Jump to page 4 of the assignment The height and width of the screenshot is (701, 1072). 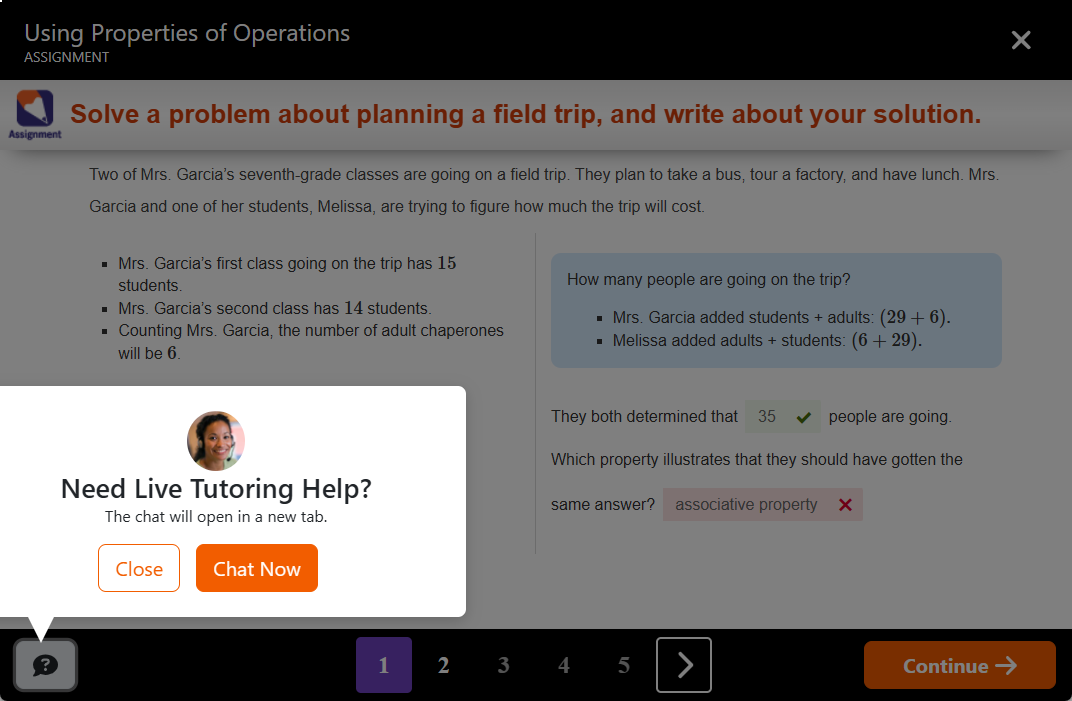click(x=564, y=665)
